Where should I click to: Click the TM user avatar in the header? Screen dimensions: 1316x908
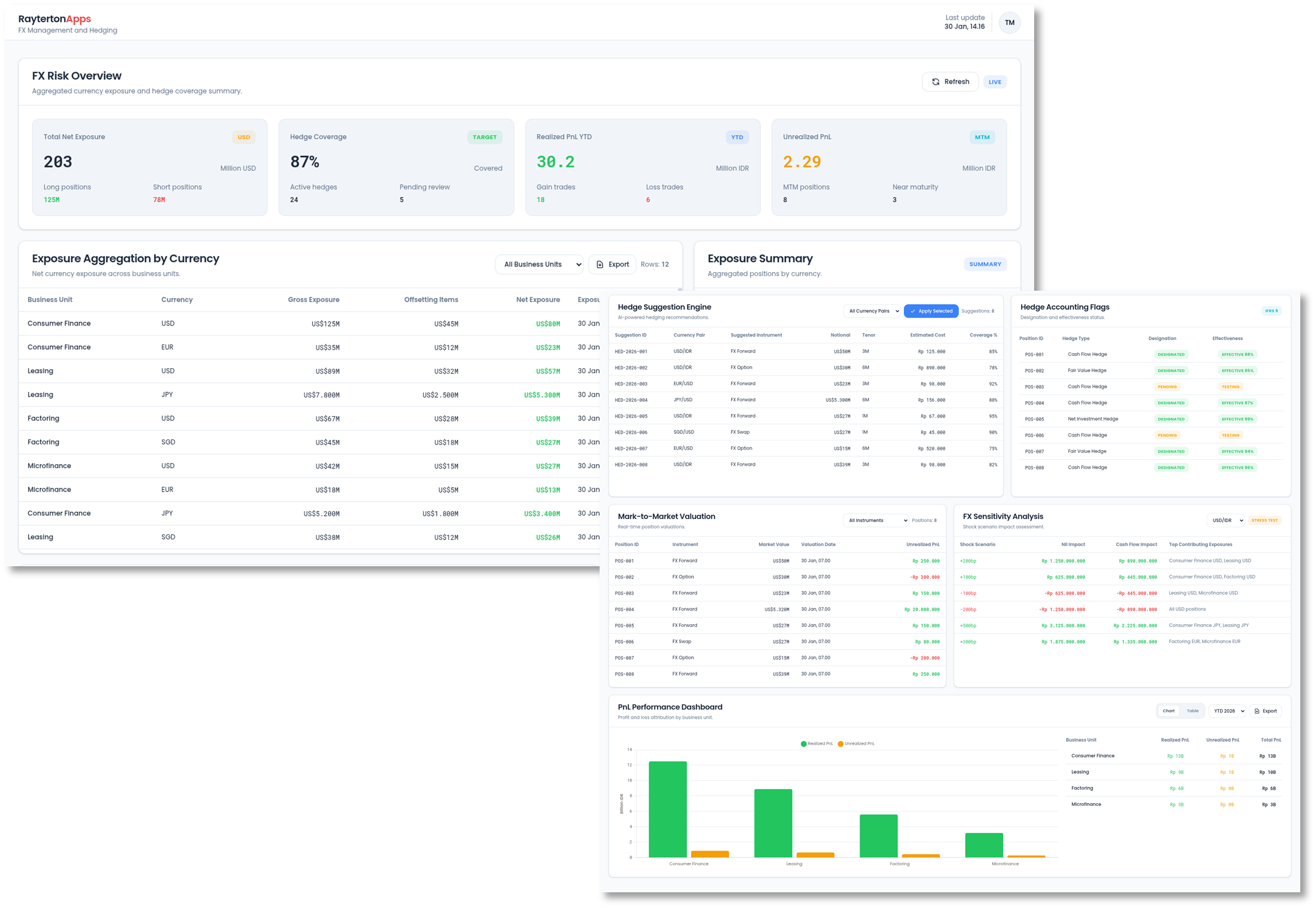click(x=1009, y=23)
